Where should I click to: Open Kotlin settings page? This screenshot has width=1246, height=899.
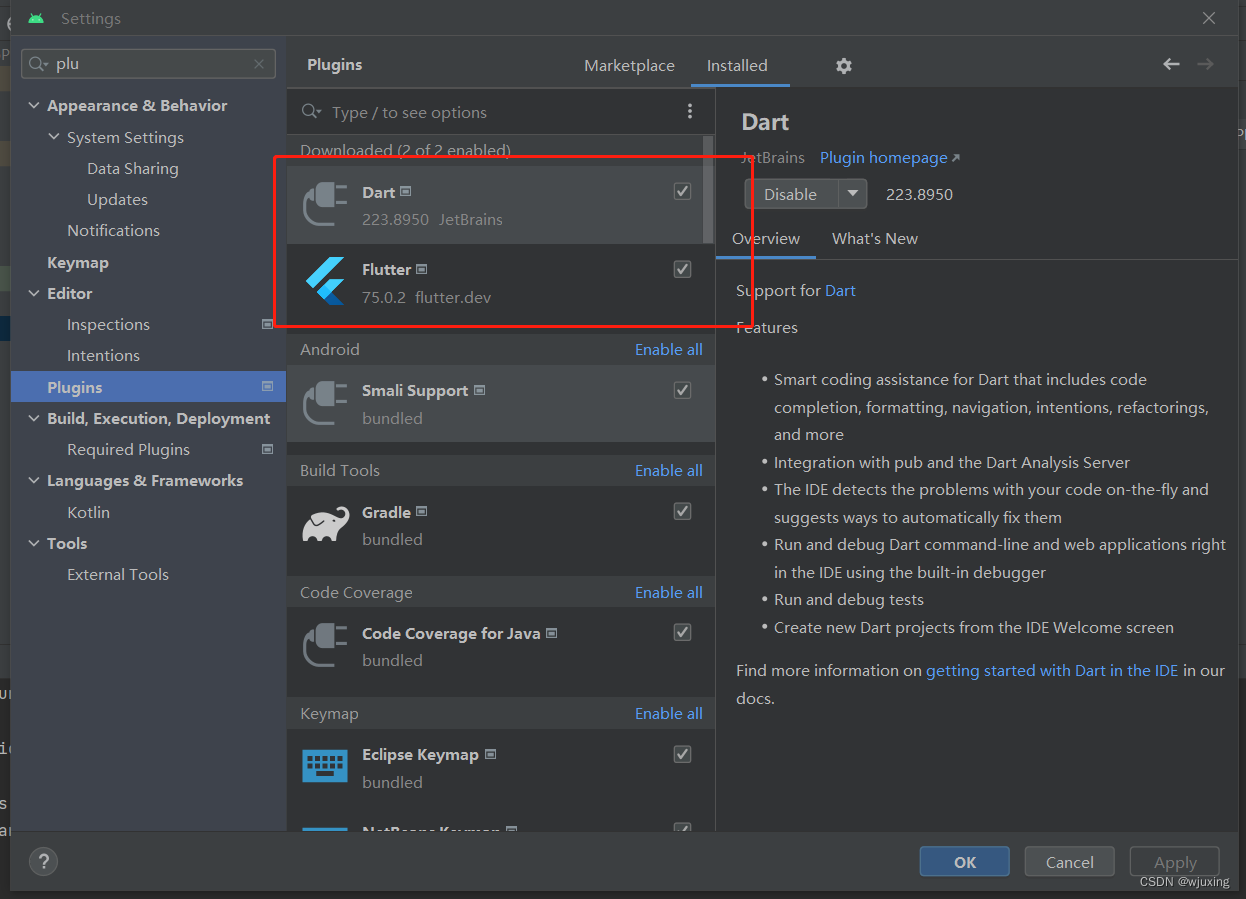point(88,512)
